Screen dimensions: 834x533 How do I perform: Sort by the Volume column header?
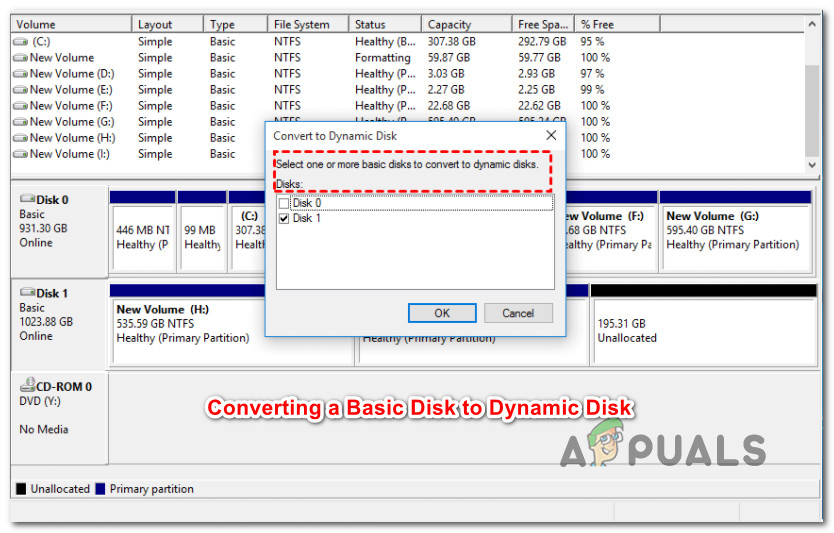71,24
